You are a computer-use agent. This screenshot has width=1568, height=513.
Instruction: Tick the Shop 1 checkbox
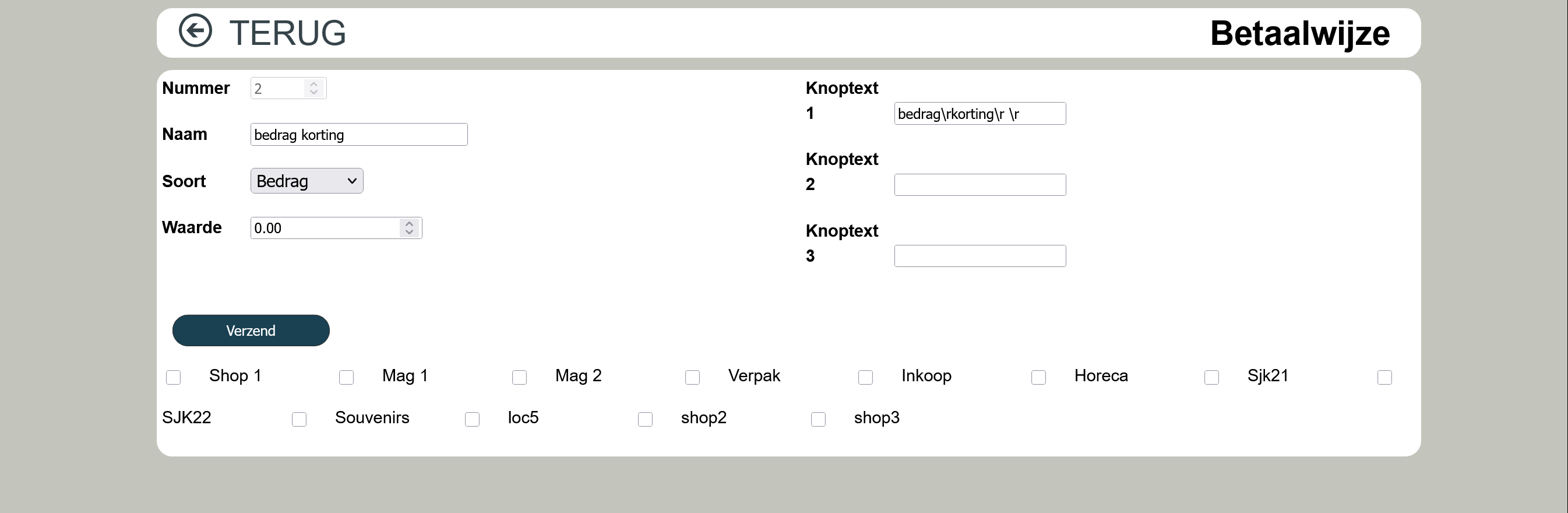point(174,377)
